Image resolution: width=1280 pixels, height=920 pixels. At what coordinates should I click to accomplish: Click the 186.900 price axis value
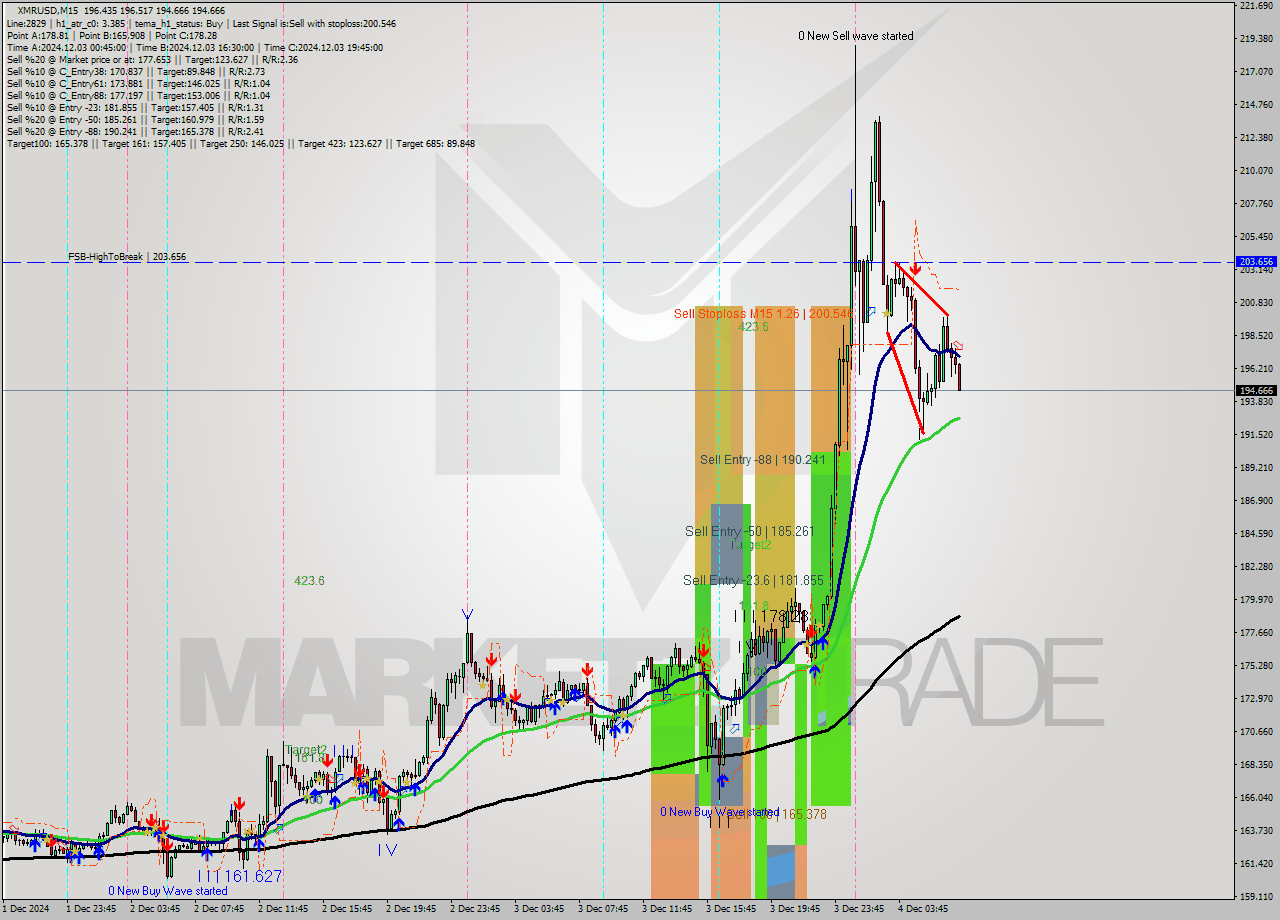1256,501
